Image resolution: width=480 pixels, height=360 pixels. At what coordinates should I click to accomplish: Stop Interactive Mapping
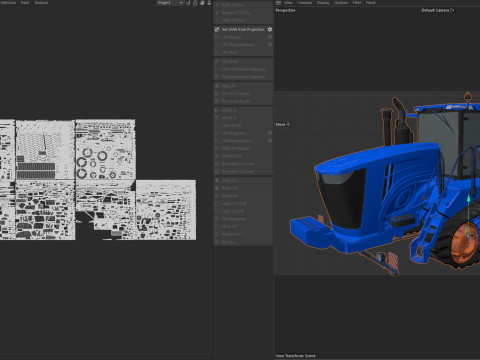click(243, 77)
